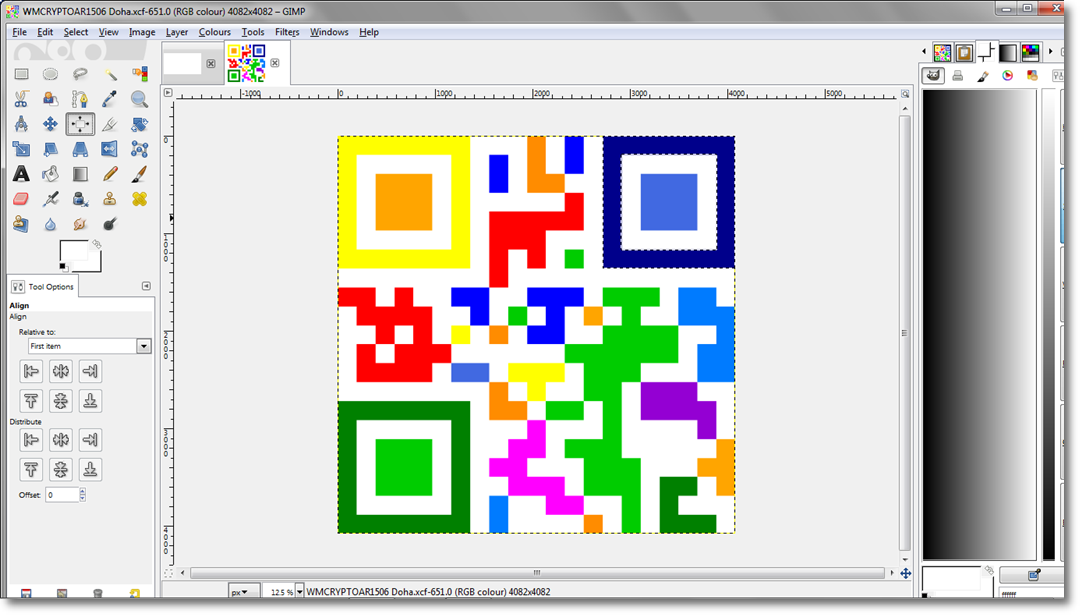This screenshot has width=1080, height=615.
Task: Swap foreground and background colours arrow
Action: [97, 244]
